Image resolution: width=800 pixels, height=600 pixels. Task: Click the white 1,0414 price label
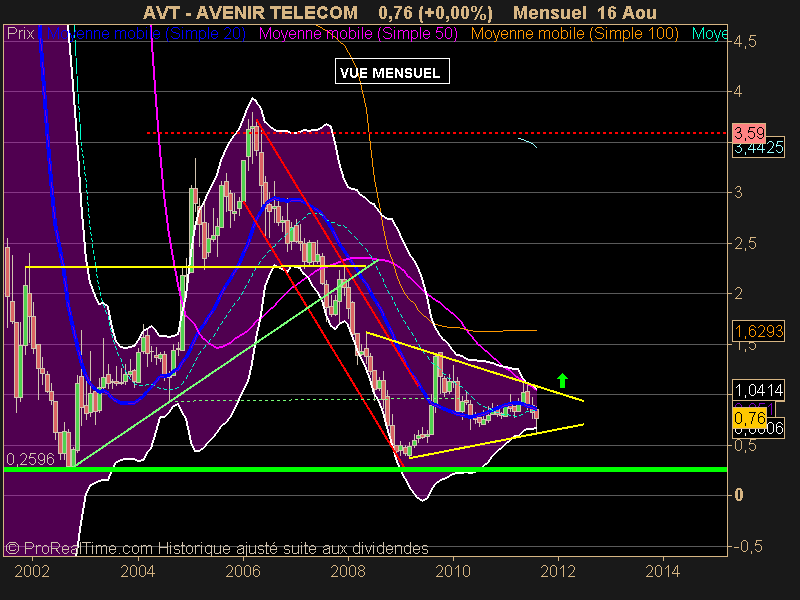point(759,390)
